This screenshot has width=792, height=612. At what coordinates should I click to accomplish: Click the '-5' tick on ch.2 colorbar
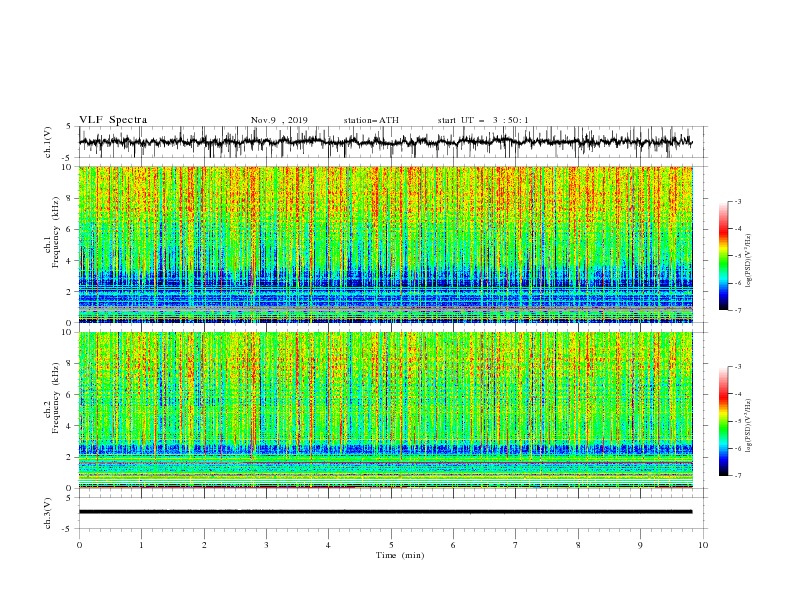(738, 421)
